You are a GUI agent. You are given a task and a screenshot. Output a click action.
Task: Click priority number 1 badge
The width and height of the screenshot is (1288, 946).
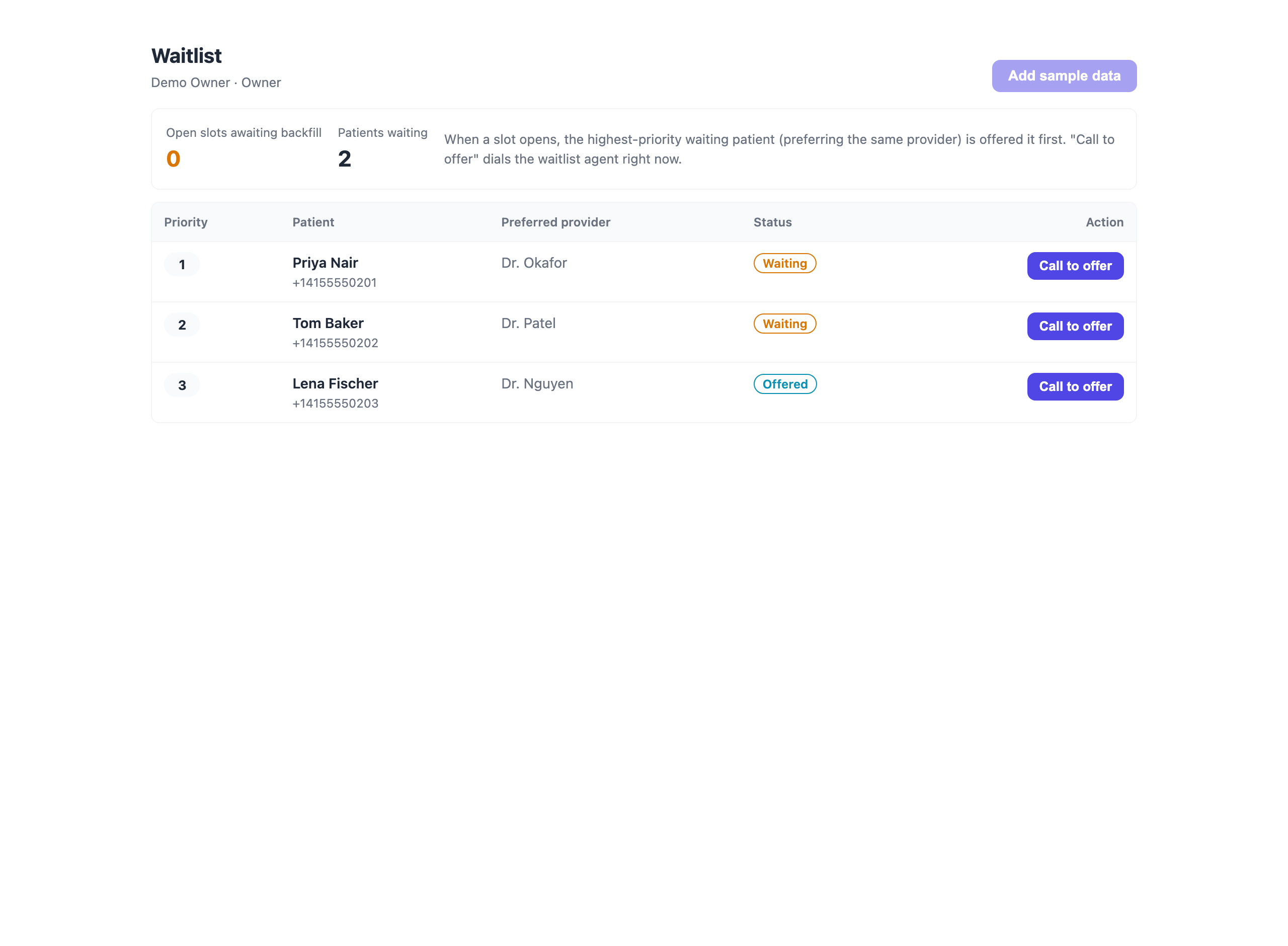[182, 265]
